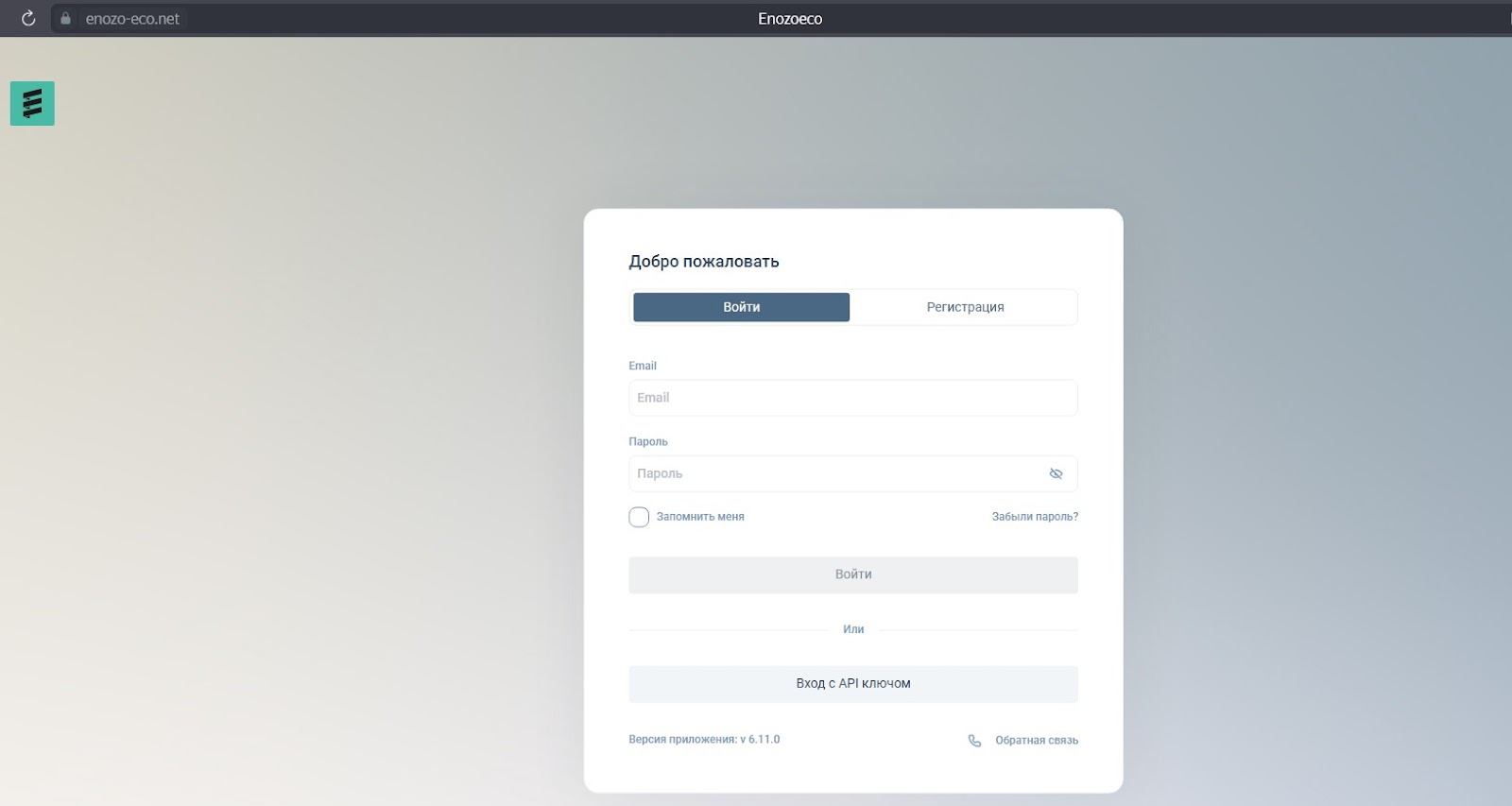Image resolution: width=1512 pixels, height=806 pixels.
Task: Switch to the Регистрация tab
Action: click(x=965, y=307)
